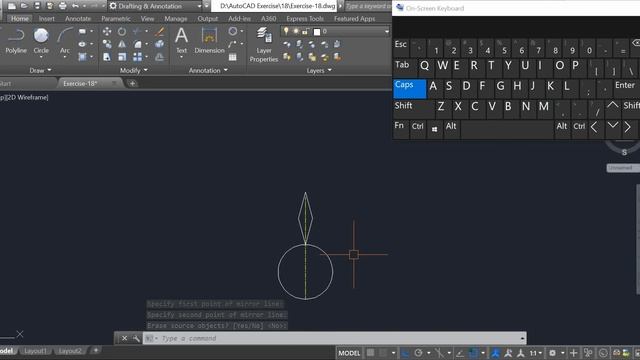Click the Save icon in quick access toolbar
This screenshot has height=360, width=640.
pyautogui.click(x=37, y=6)
